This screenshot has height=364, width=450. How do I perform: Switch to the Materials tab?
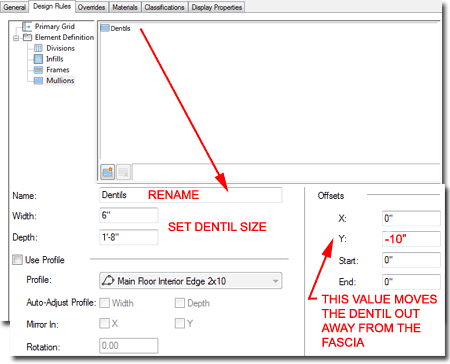pyautogui.click(x=125, y=7)
